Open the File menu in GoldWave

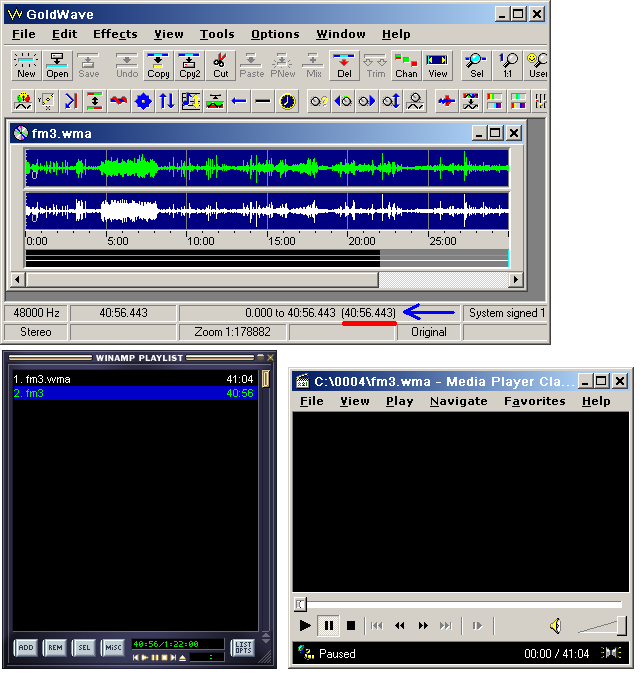coord(24,34)
